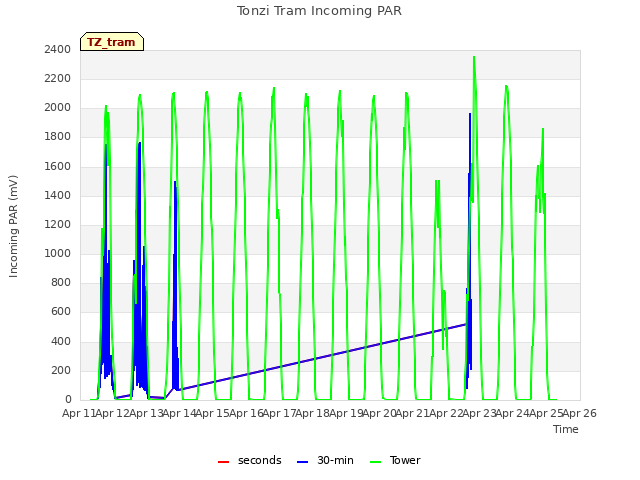Click the Apr 15 x-axis date label

click(212, 413)
